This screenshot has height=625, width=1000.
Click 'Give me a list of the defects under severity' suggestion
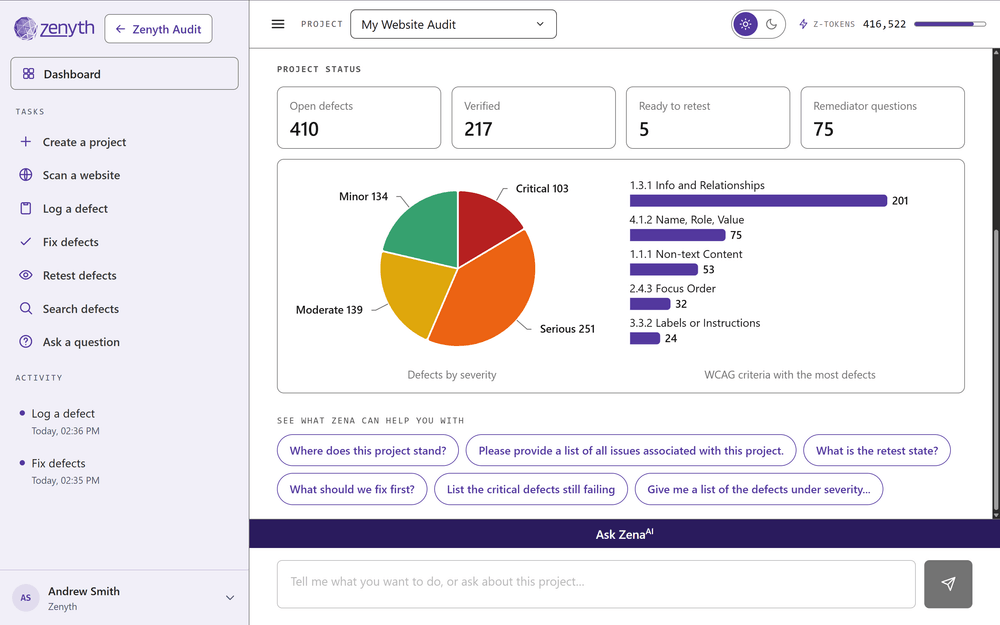tap(759, 489)
